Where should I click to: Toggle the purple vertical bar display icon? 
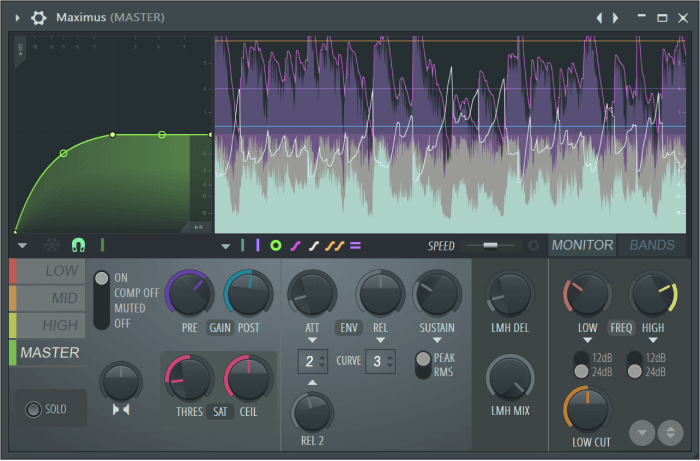click(x=258, y=245)
